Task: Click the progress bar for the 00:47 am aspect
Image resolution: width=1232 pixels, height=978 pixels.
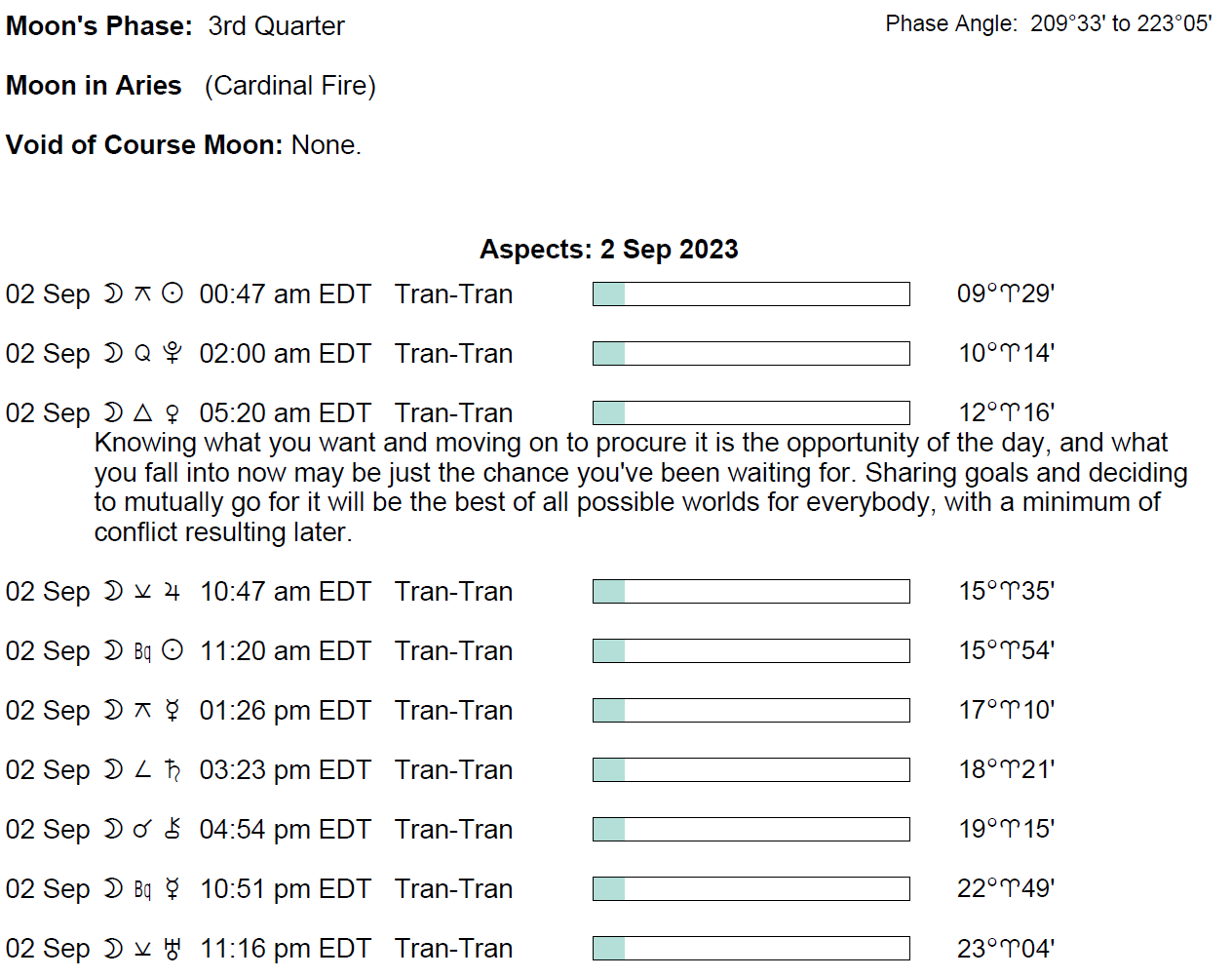Action: 751,293
